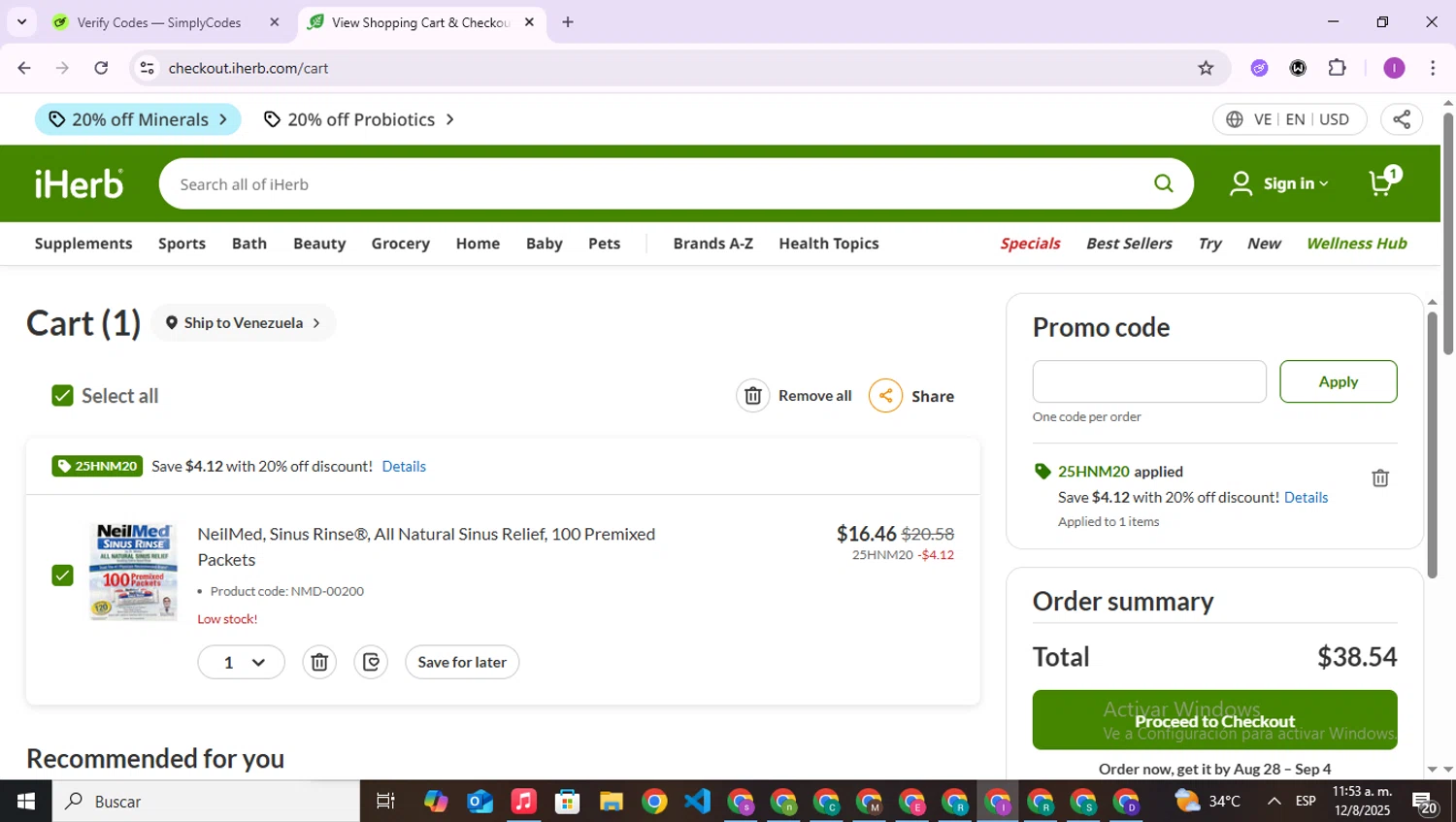Open the Grocery menu
This screenshot has width=1456, height=822.
(400, 244)
